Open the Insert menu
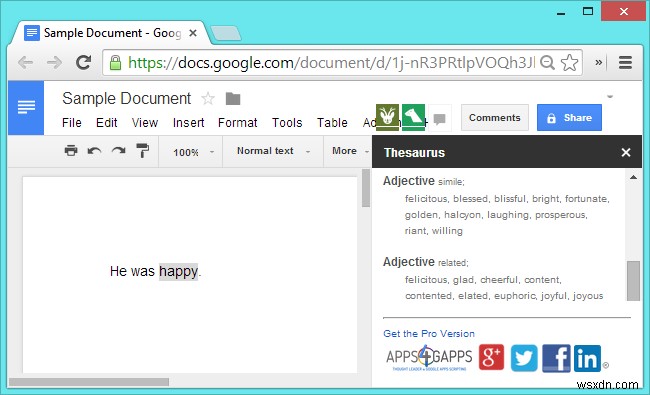This screenshot has width=650, height=395. [188, 123]
